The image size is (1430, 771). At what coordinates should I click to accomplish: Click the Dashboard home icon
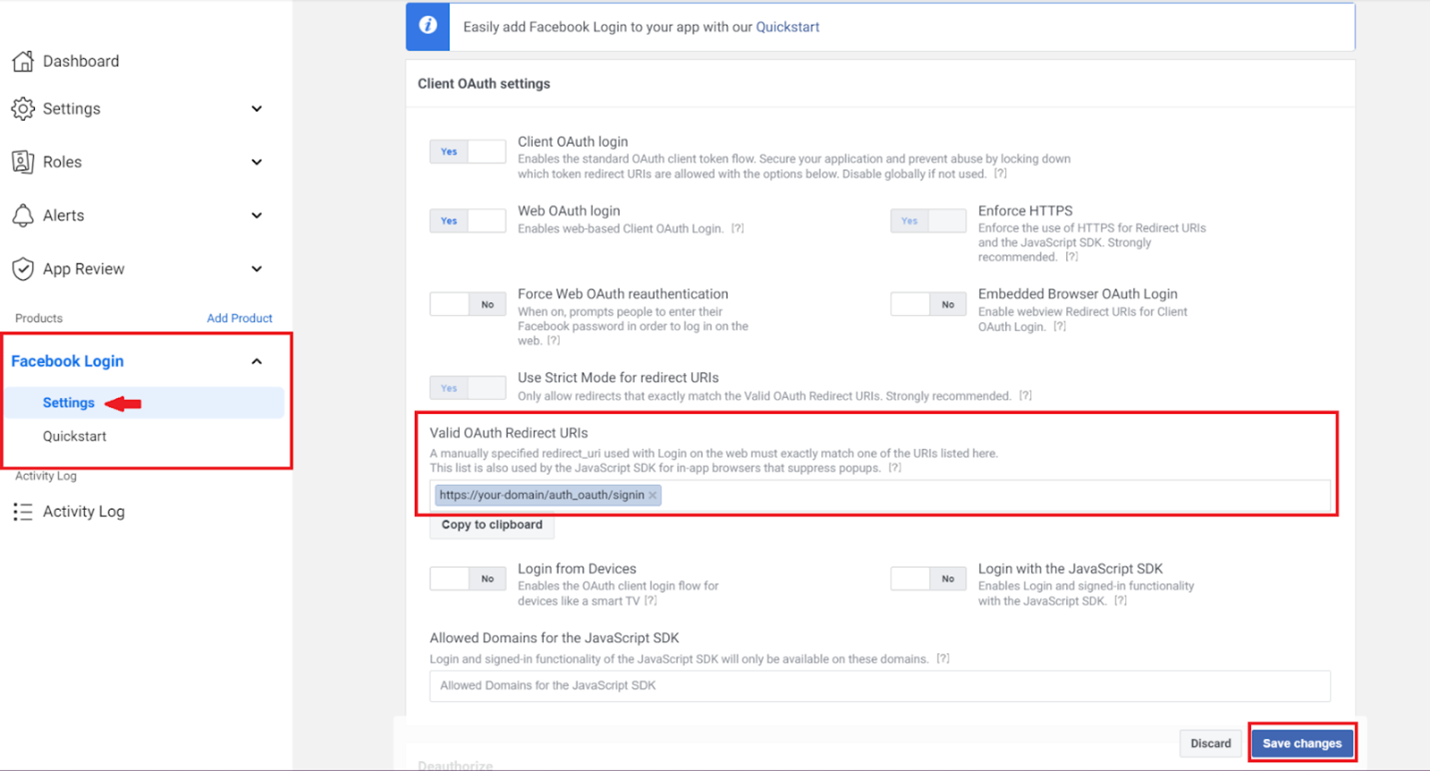22,61
